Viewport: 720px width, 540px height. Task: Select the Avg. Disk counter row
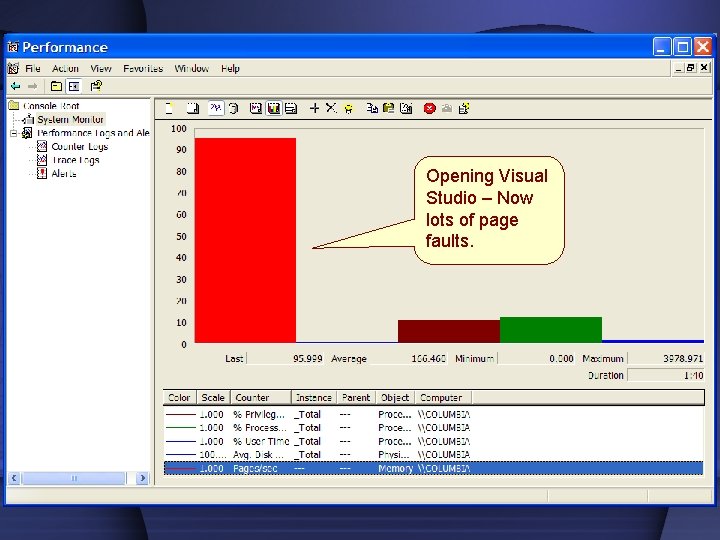[x=433, y=455]
